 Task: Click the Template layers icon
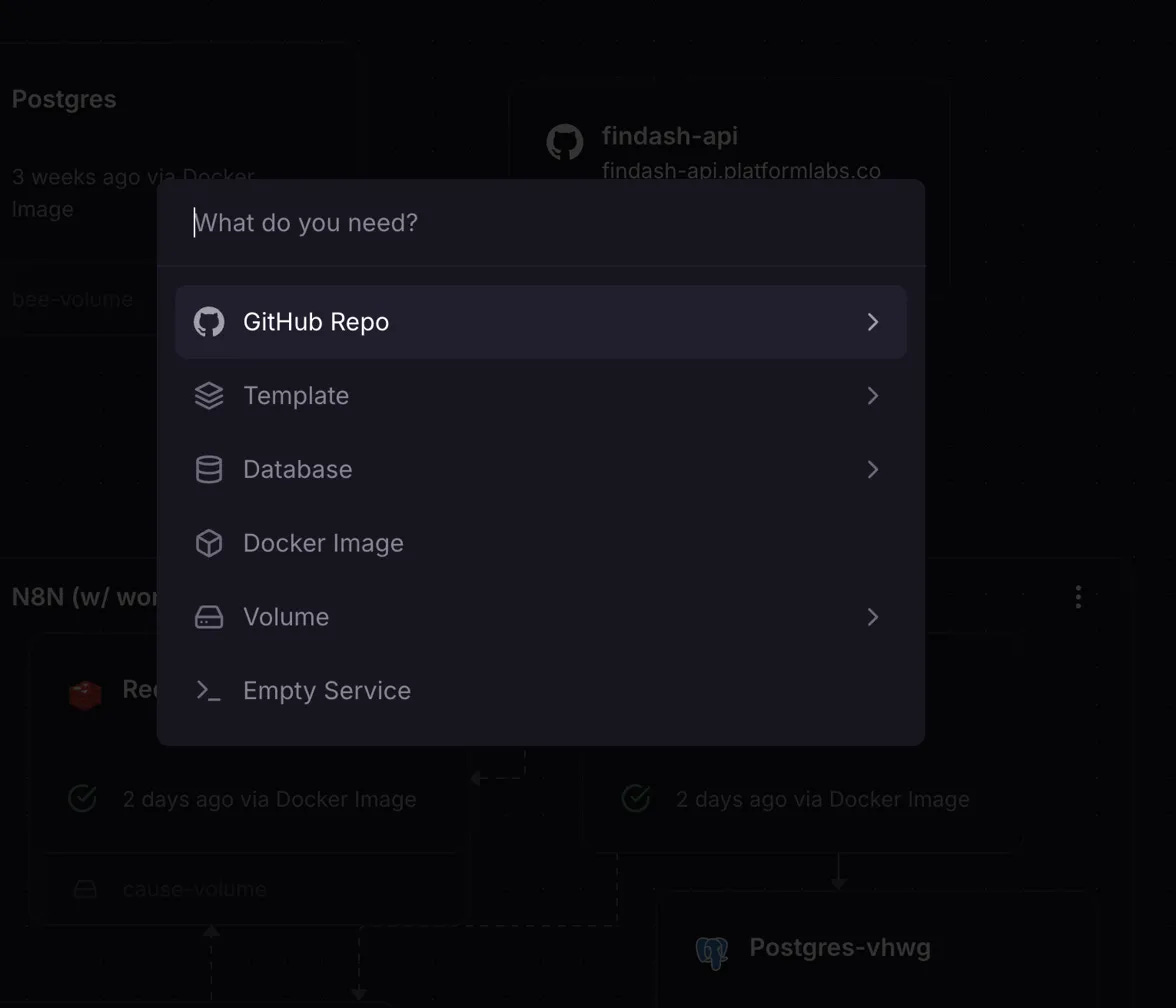click(208, 395)
